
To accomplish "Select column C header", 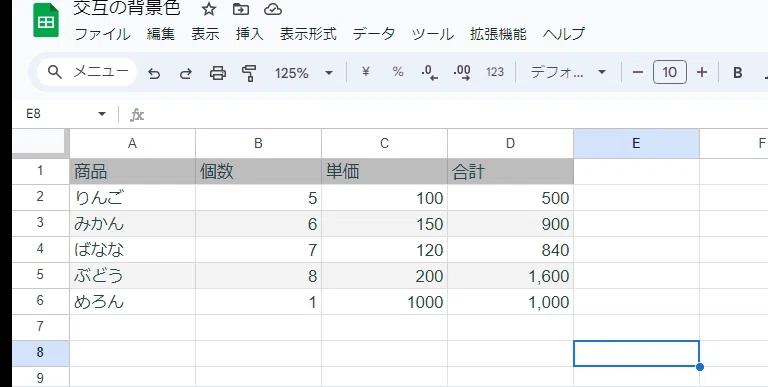I will click(384, 143).
